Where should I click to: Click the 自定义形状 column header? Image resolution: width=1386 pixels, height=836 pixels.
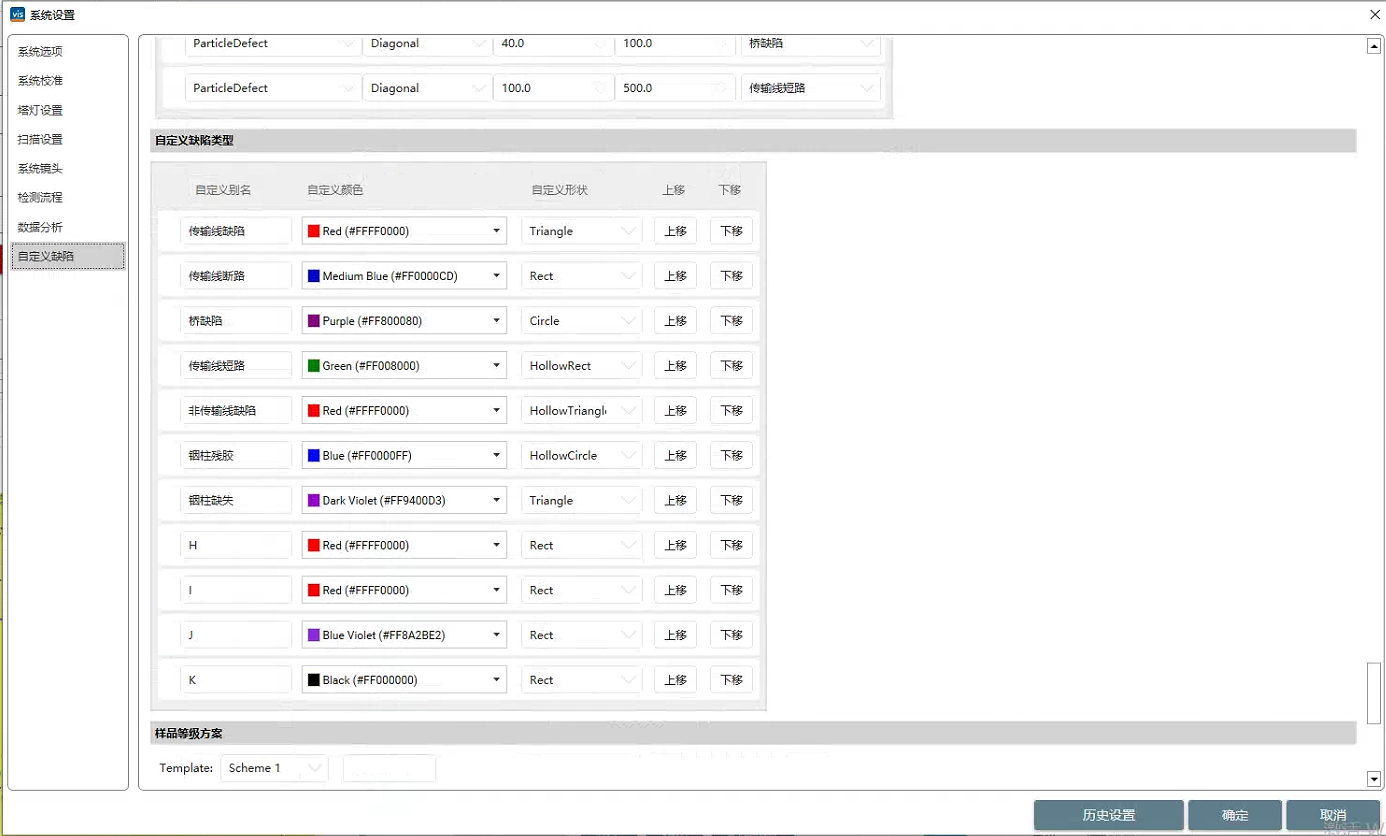pos(560,190)
